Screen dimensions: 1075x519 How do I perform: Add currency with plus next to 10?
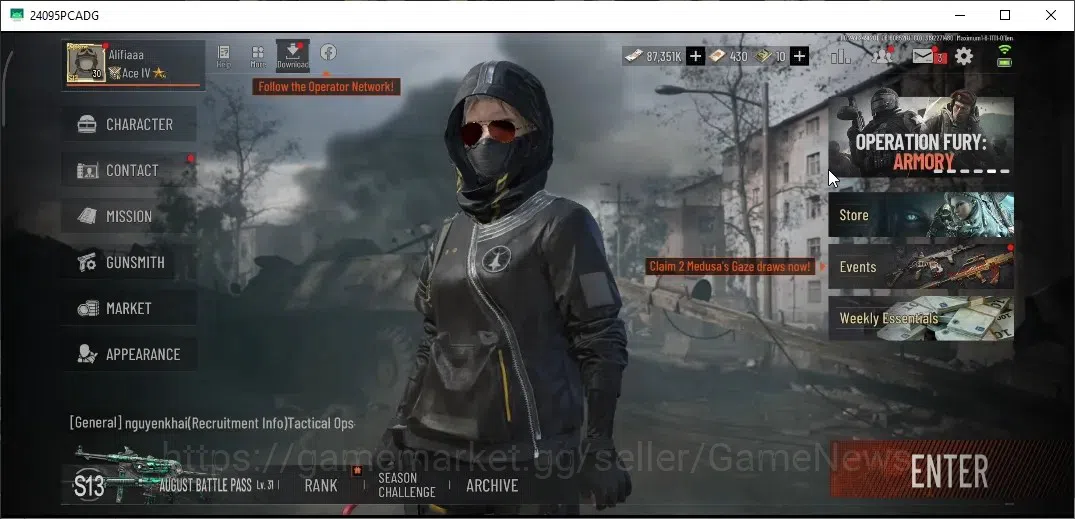[x=799, y=56]
